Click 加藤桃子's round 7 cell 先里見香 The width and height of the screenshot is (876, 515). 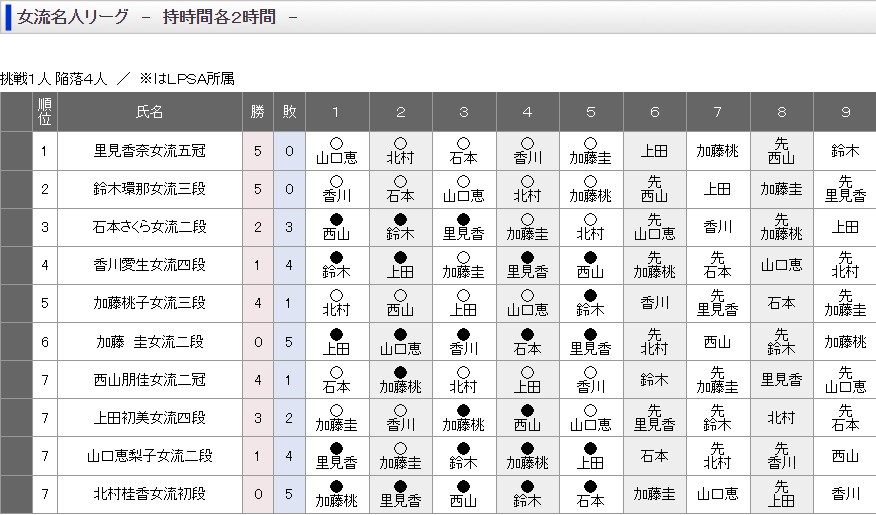coord(718,303)
